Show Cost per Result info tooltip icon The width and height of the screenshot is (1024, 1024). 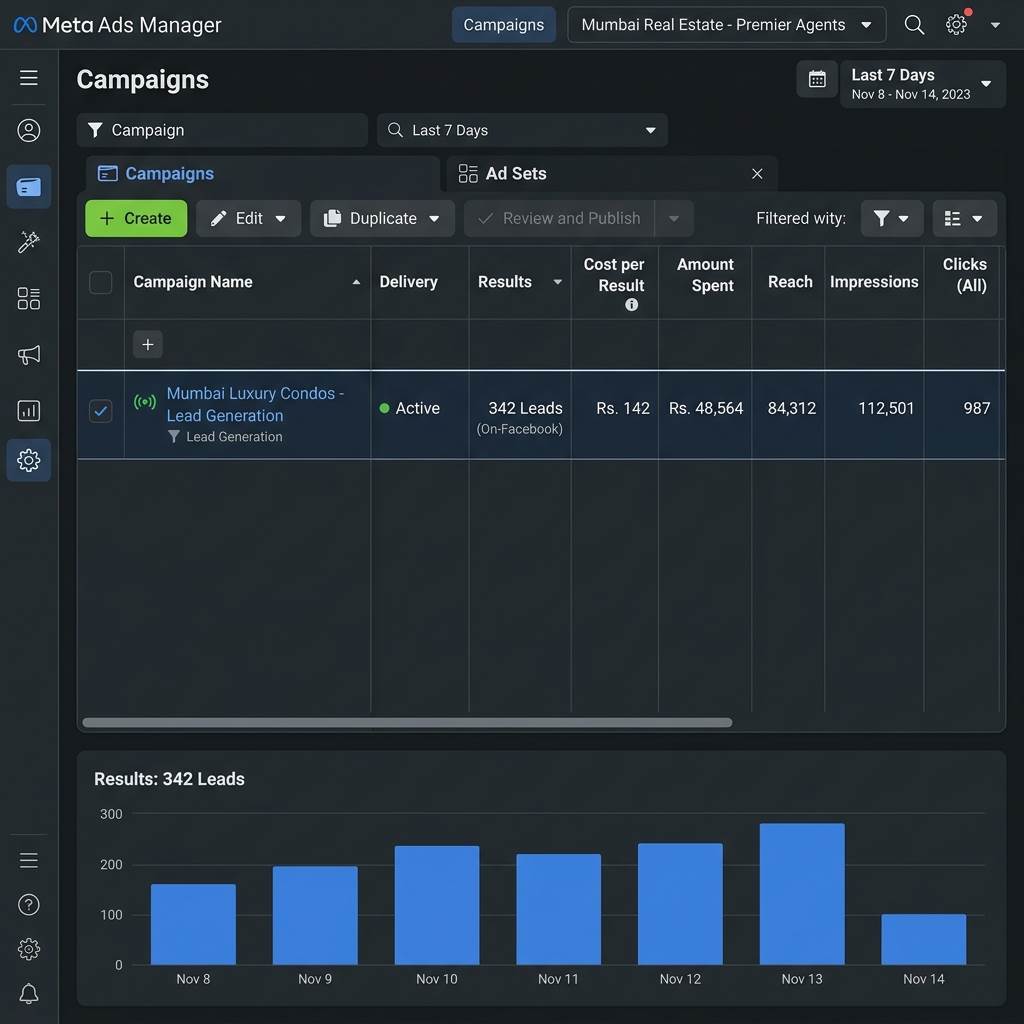coord(631,304)
